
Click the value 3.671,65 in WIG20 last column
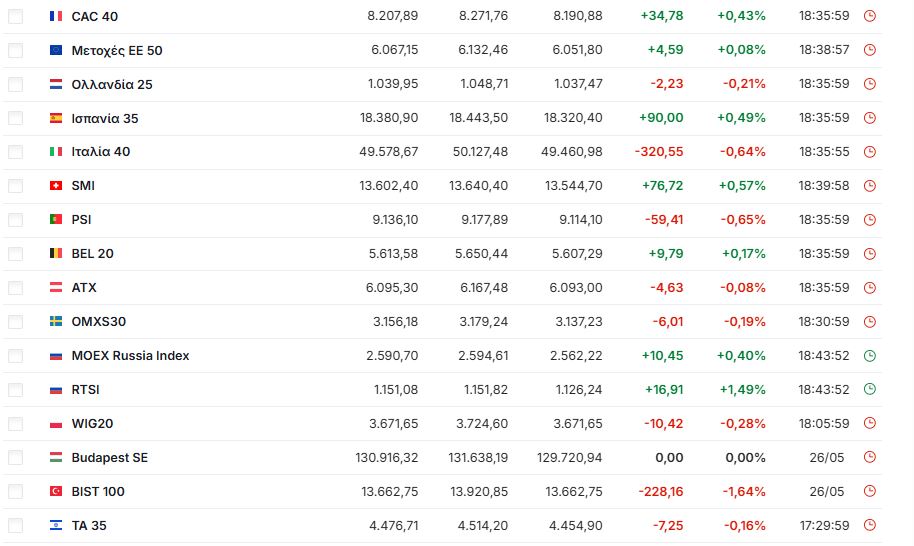pyautogui.click(x=578, y=424)
